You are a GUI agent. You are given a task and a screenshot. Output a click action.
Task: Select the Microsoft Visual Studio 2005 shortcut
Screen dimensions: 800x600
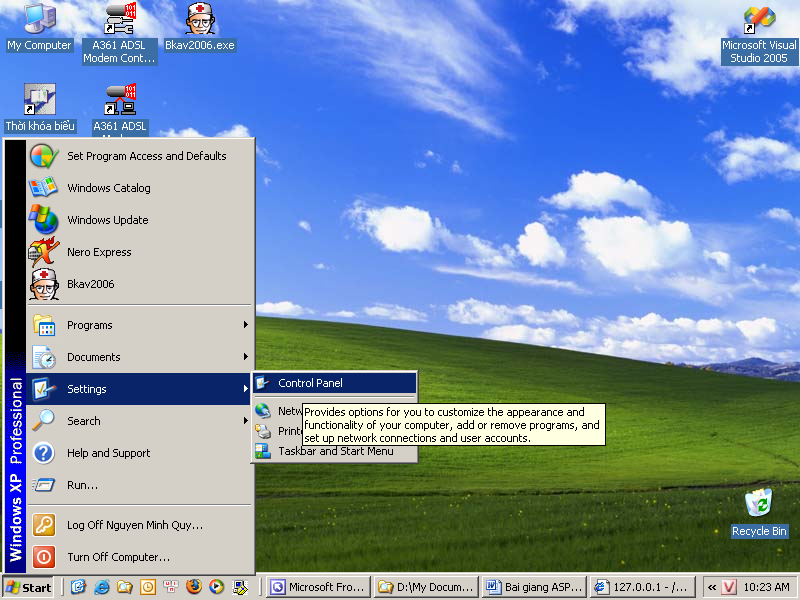[x=759, y=36]
